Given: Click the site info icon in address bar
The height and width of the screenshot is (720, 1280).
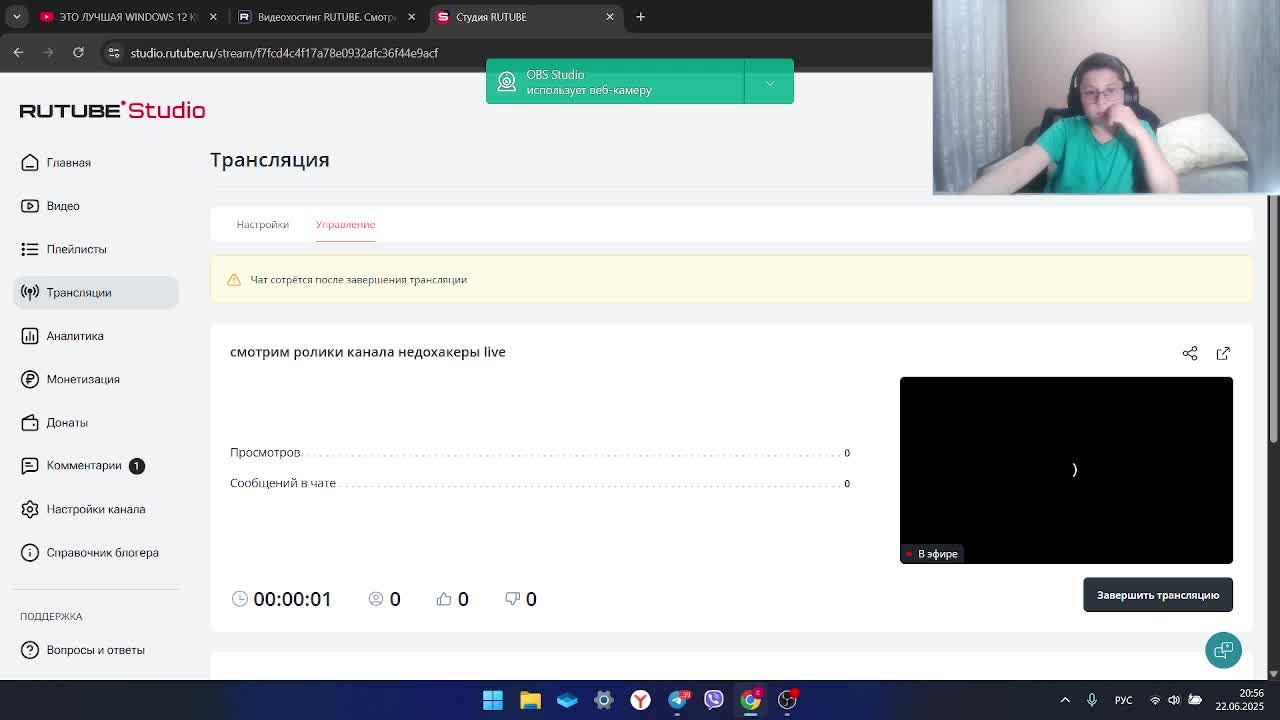Looking at the screenshot, I should (114, 53).
